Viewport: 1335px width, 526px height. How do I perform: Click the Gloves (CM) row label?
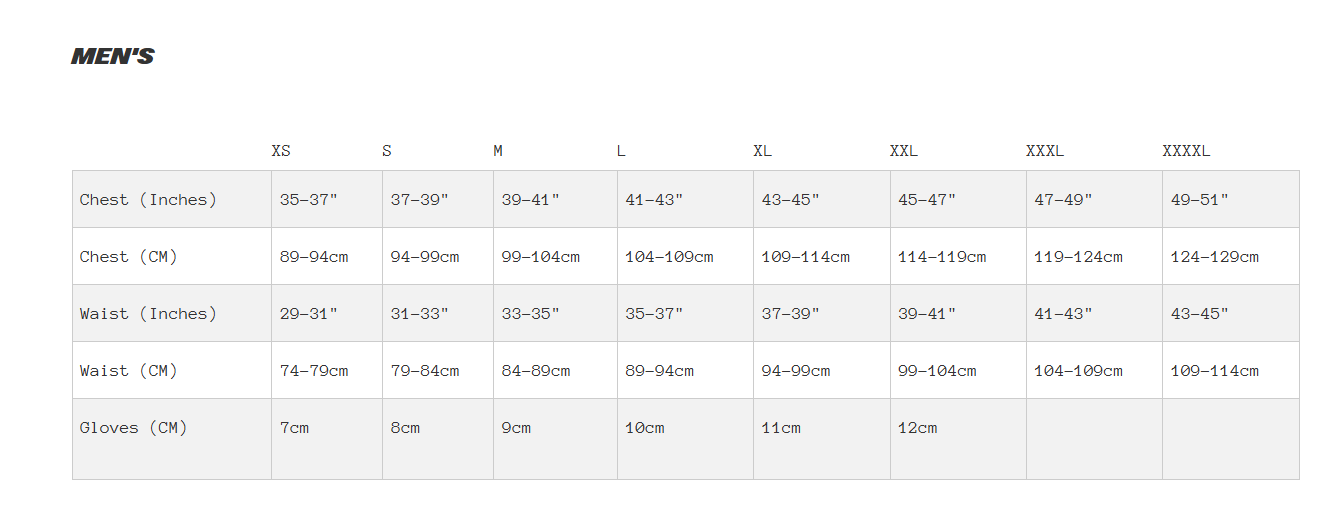[x=134, y=428]
